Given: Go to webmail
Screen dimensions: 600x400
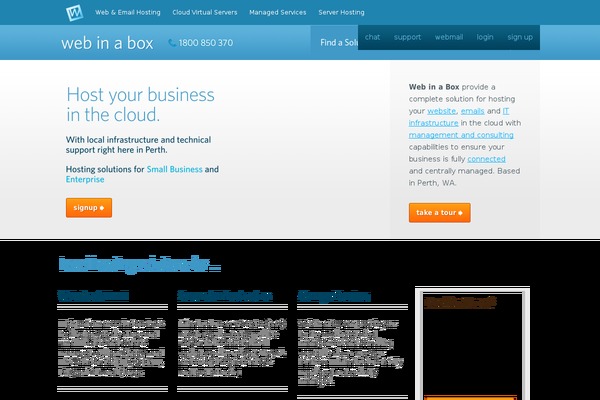Looking at the screenshot, I should (x=449, y=37).
